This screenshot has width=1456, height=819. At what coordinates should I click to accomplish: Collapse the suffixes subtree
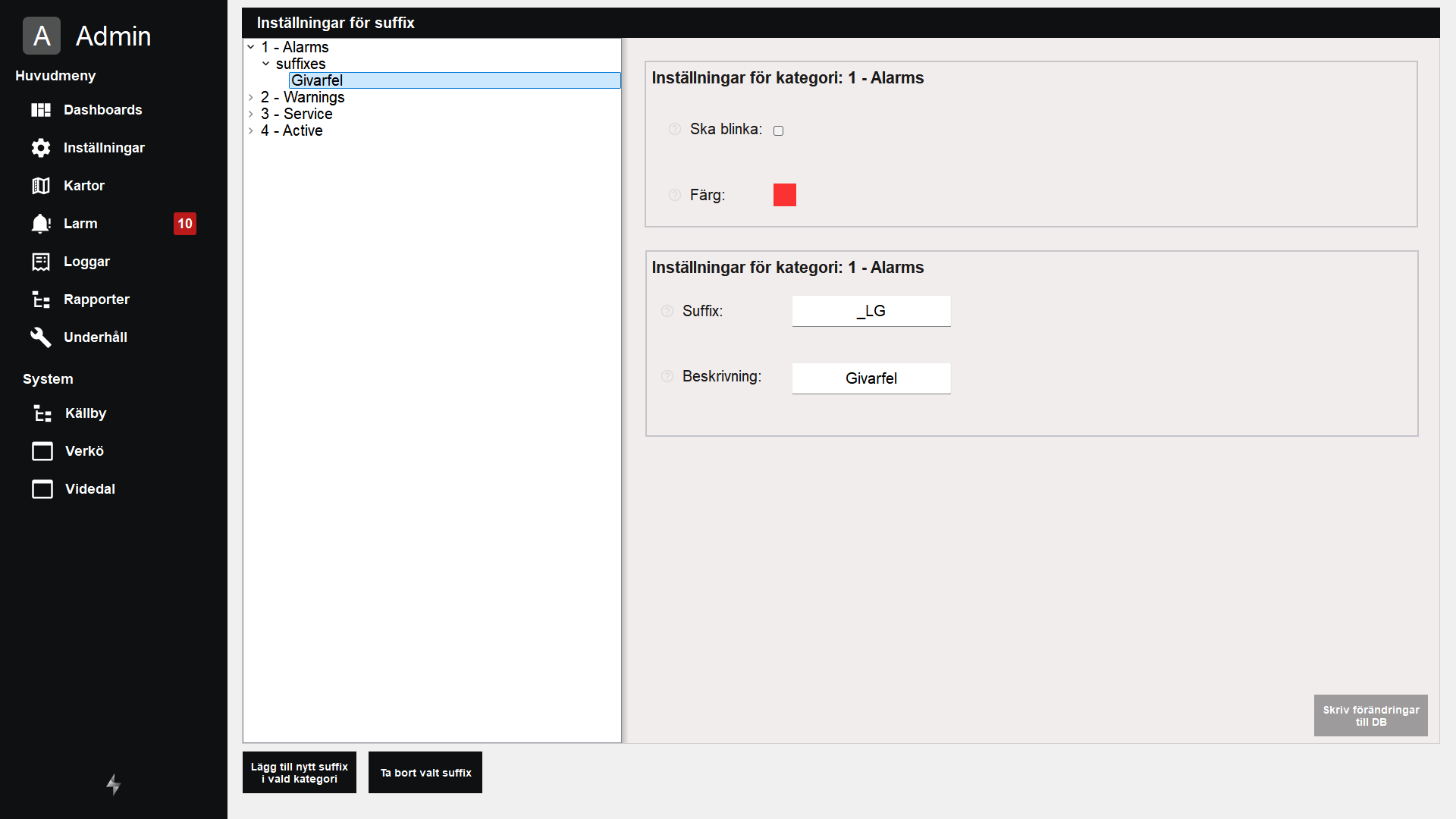click(x=266, y=64)
